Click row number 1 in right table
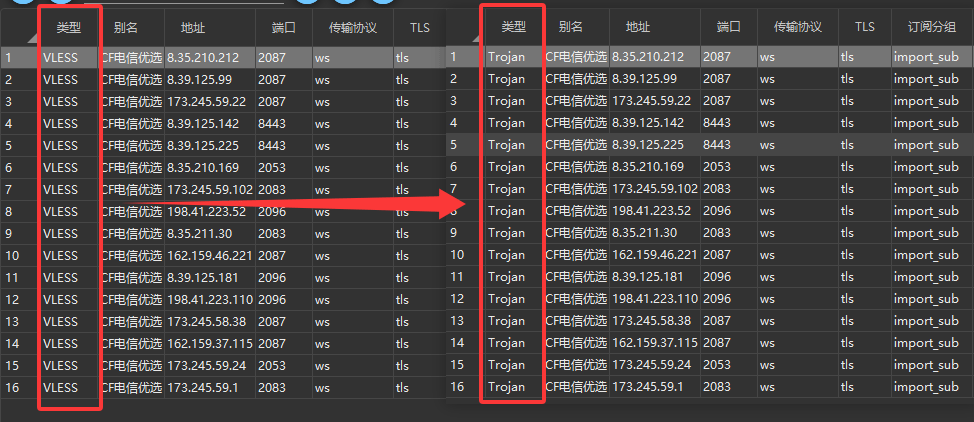This screenshot has height=422, width=974. click(462, 57)
